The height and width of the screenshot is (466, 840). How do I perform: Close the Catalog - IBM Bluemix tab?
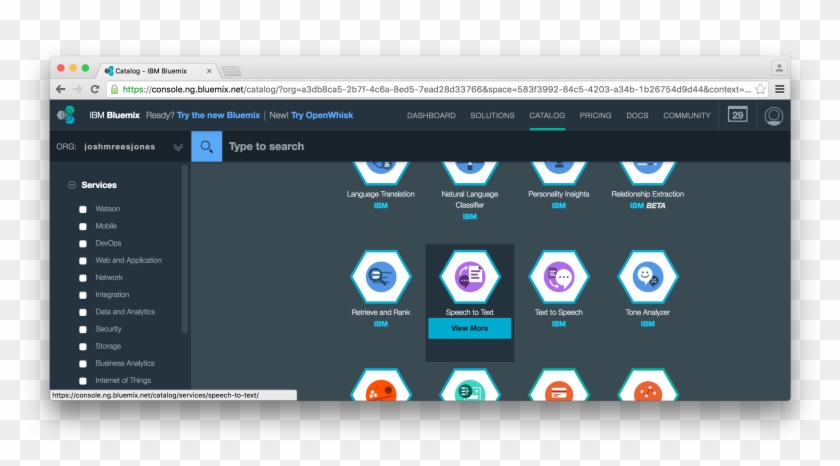(x=209, y=71)
